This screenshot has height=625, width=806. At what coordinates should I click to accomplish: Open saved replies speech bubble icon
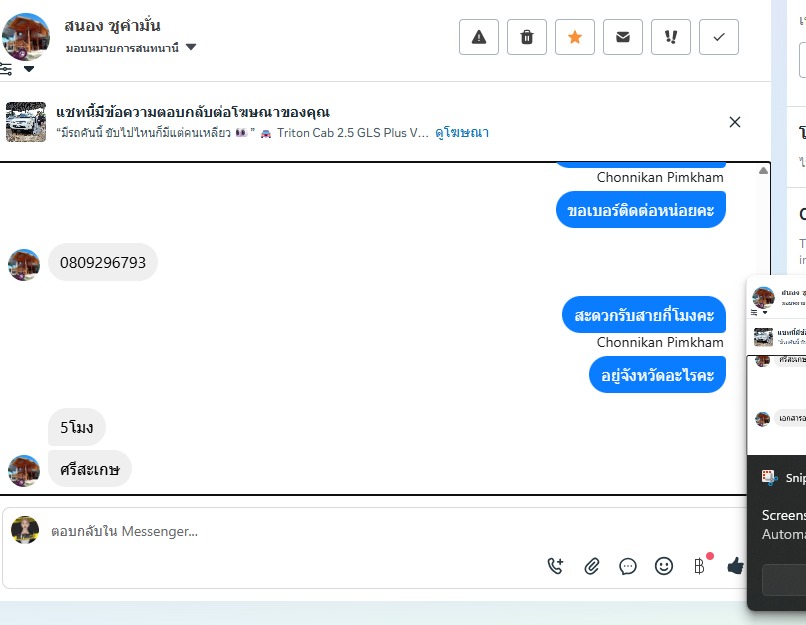pos(628,566)
